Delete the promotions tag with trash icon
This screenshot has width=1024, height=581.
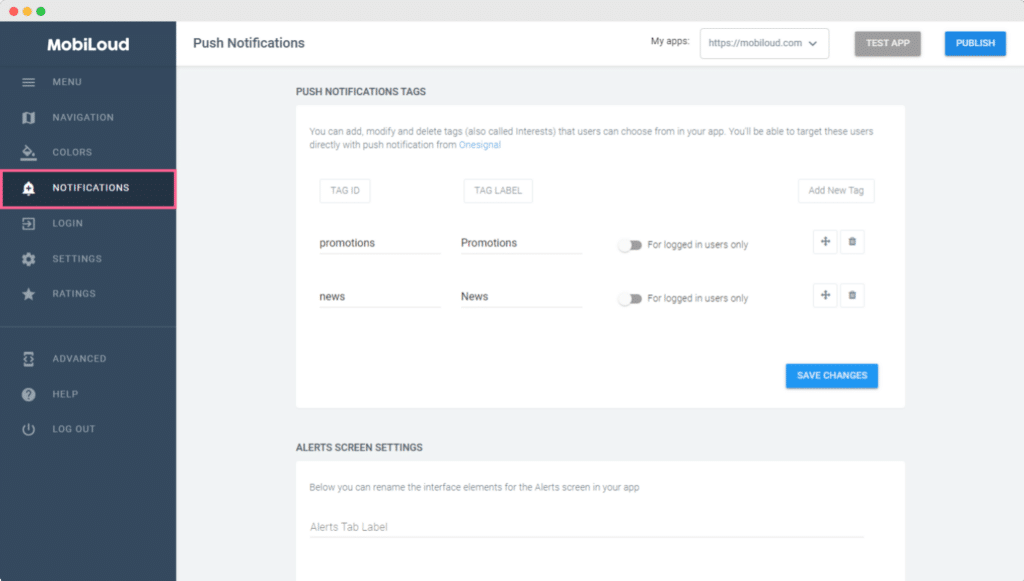coord(852,241)
